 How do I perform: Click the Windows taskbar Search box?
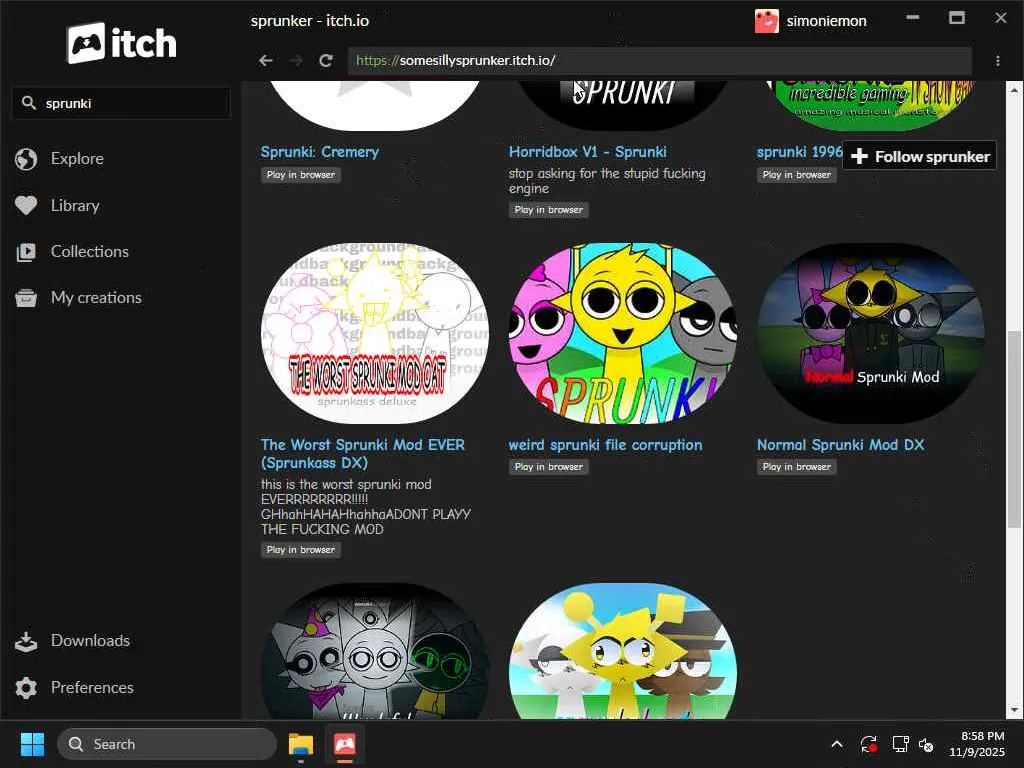(167, 744)
